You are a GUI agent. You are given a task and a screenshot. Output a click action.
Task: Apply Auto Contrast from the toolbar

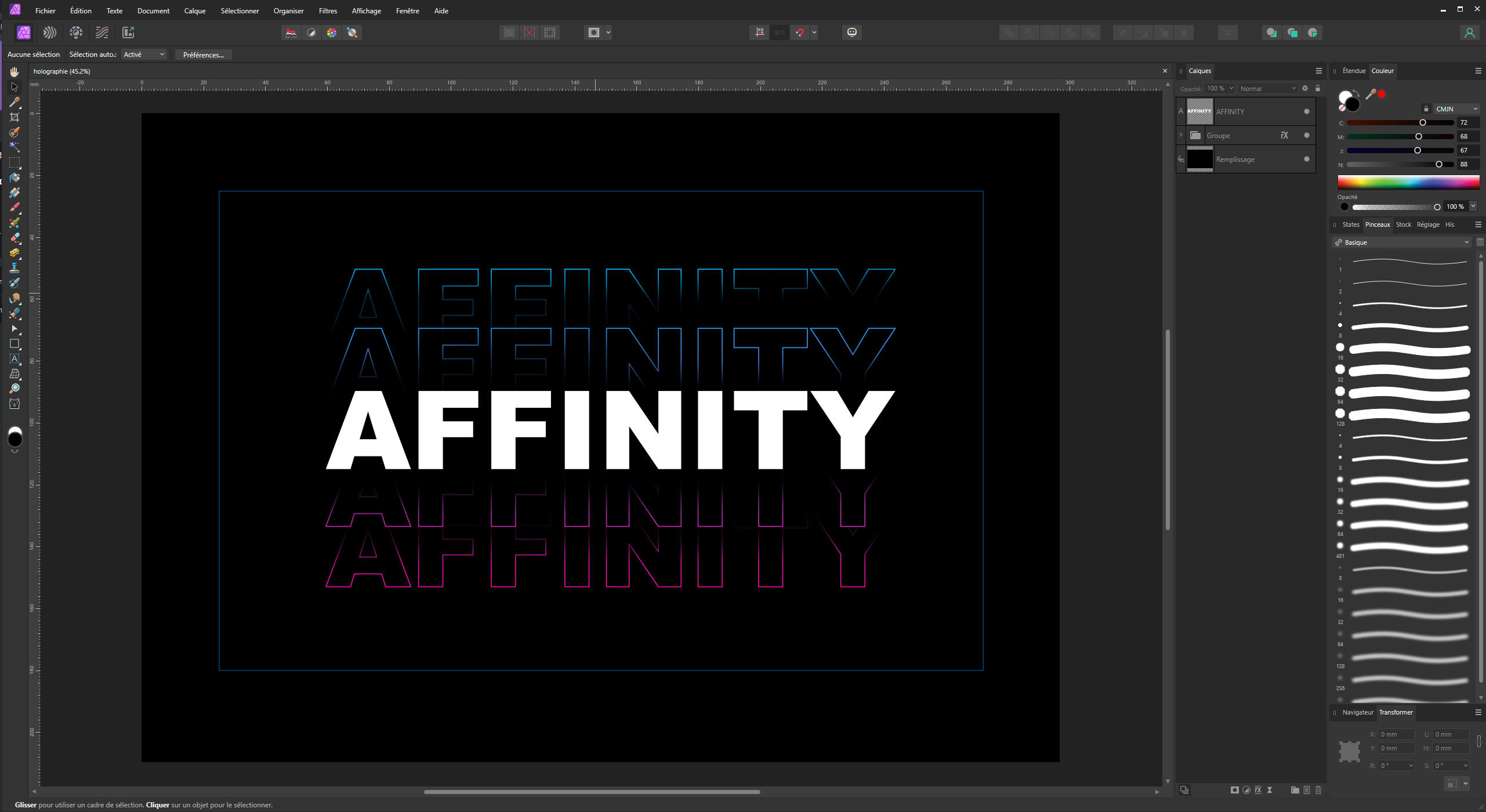(311, 32)
